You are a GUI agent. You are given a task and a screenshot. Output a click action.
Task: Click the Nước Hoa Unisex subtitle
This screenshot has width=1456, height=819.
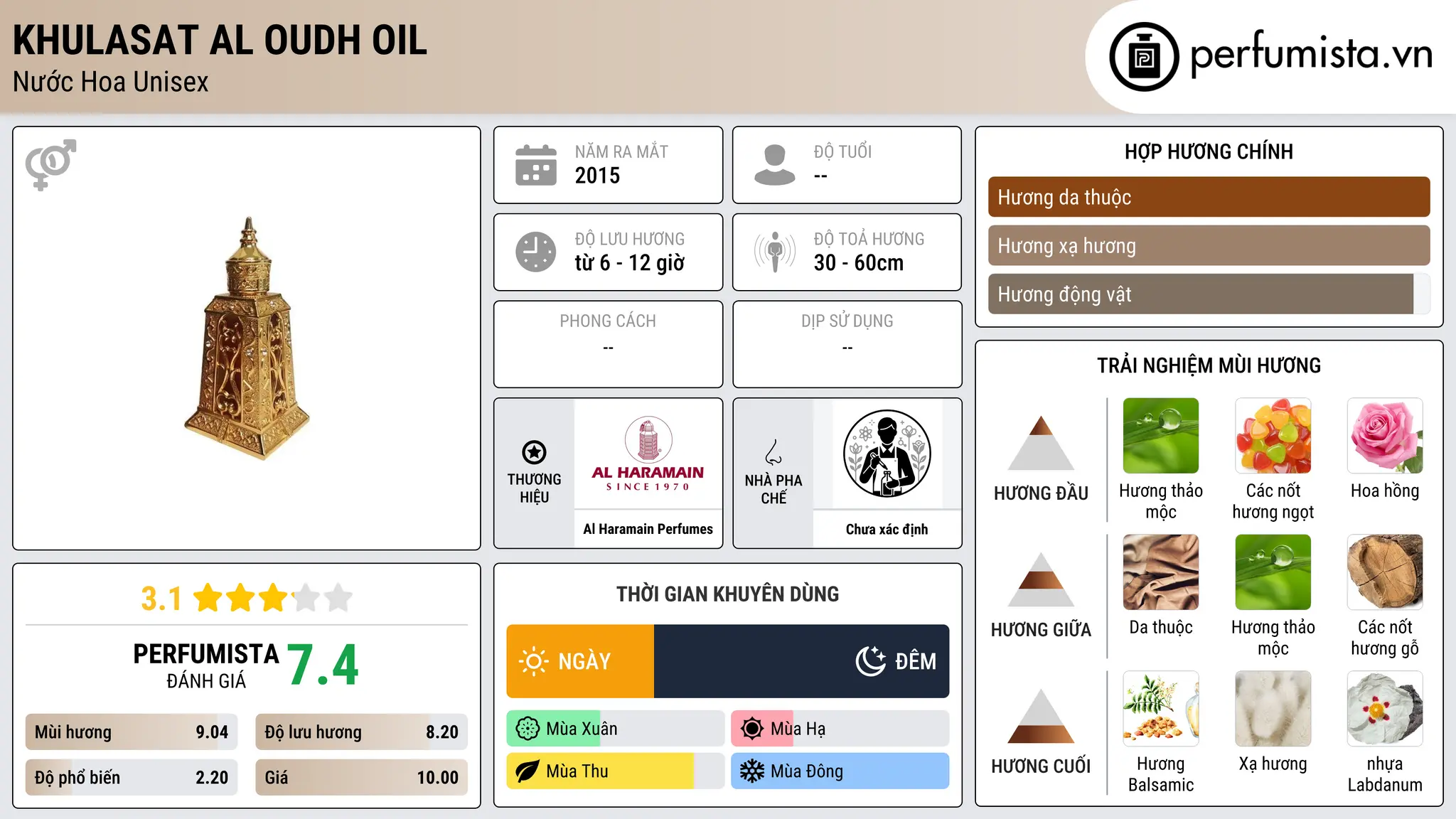coord(111,82)
